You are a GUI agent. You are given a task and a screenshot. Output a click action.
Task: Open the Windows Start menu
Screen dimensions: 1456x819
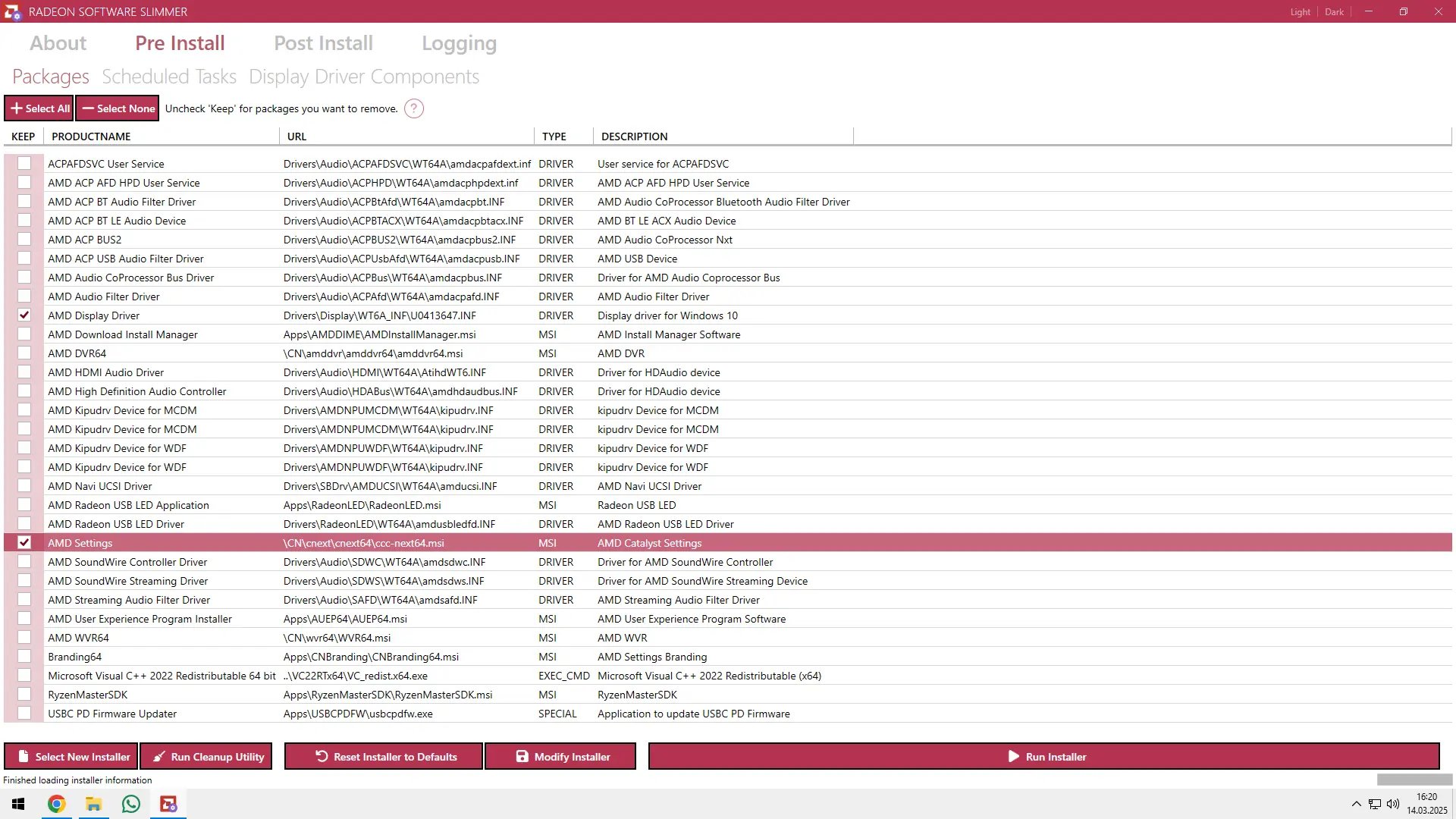point(19,804)
